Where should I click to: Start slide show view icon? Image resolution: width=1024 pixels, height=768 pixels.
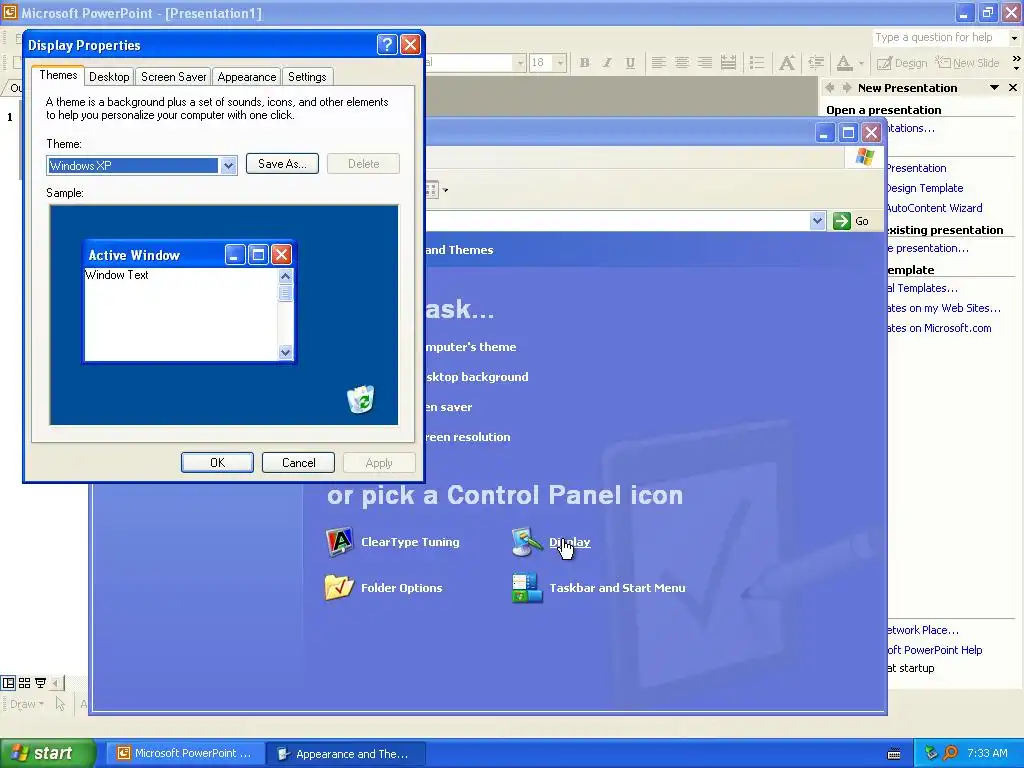click(40, 683)
